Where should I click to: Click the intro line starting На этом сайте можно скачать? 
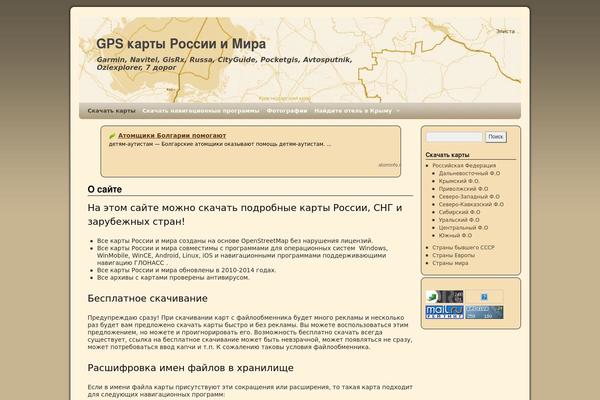click(245, 215)
